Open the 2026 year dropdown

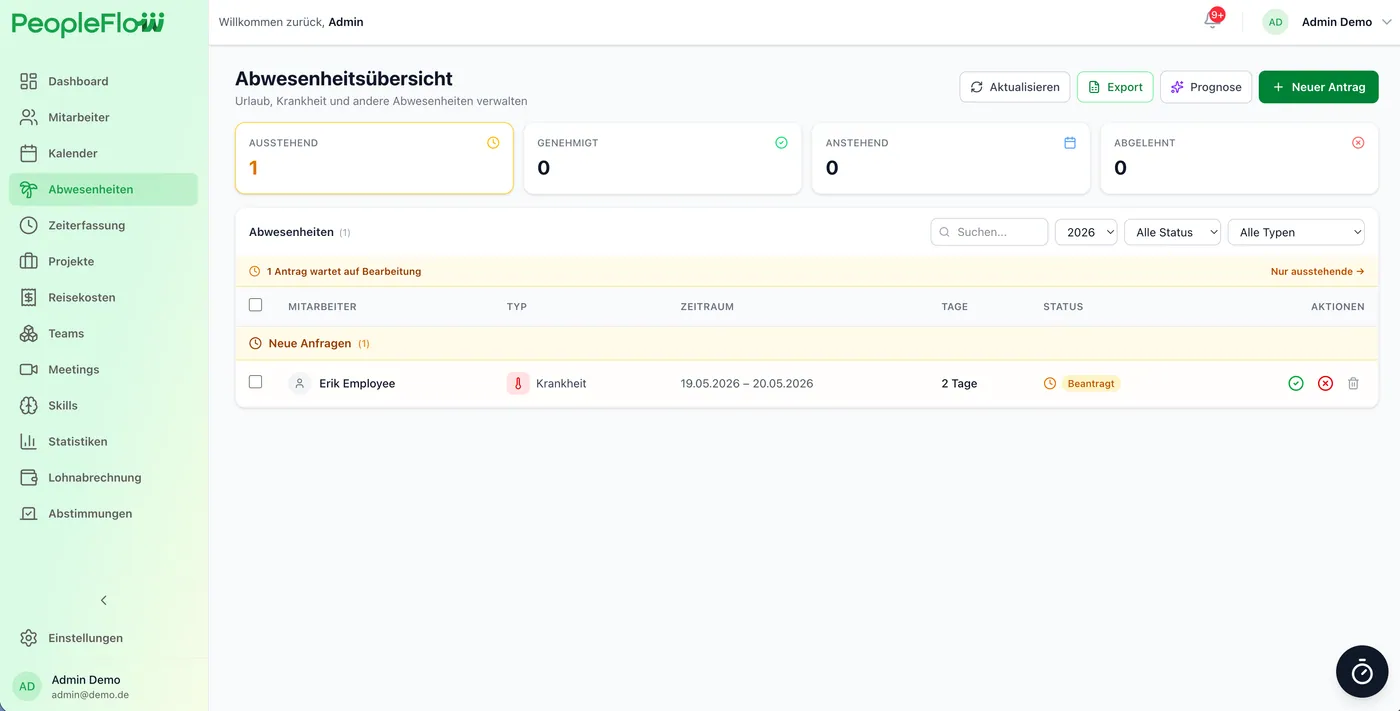pos(1086,232)
